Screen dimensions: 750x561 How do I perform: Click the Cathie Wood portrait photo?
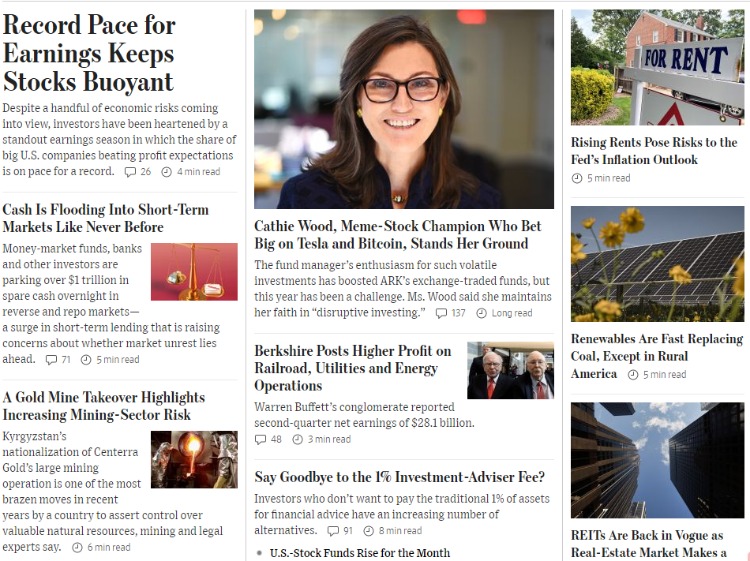(x=404, y=109)
